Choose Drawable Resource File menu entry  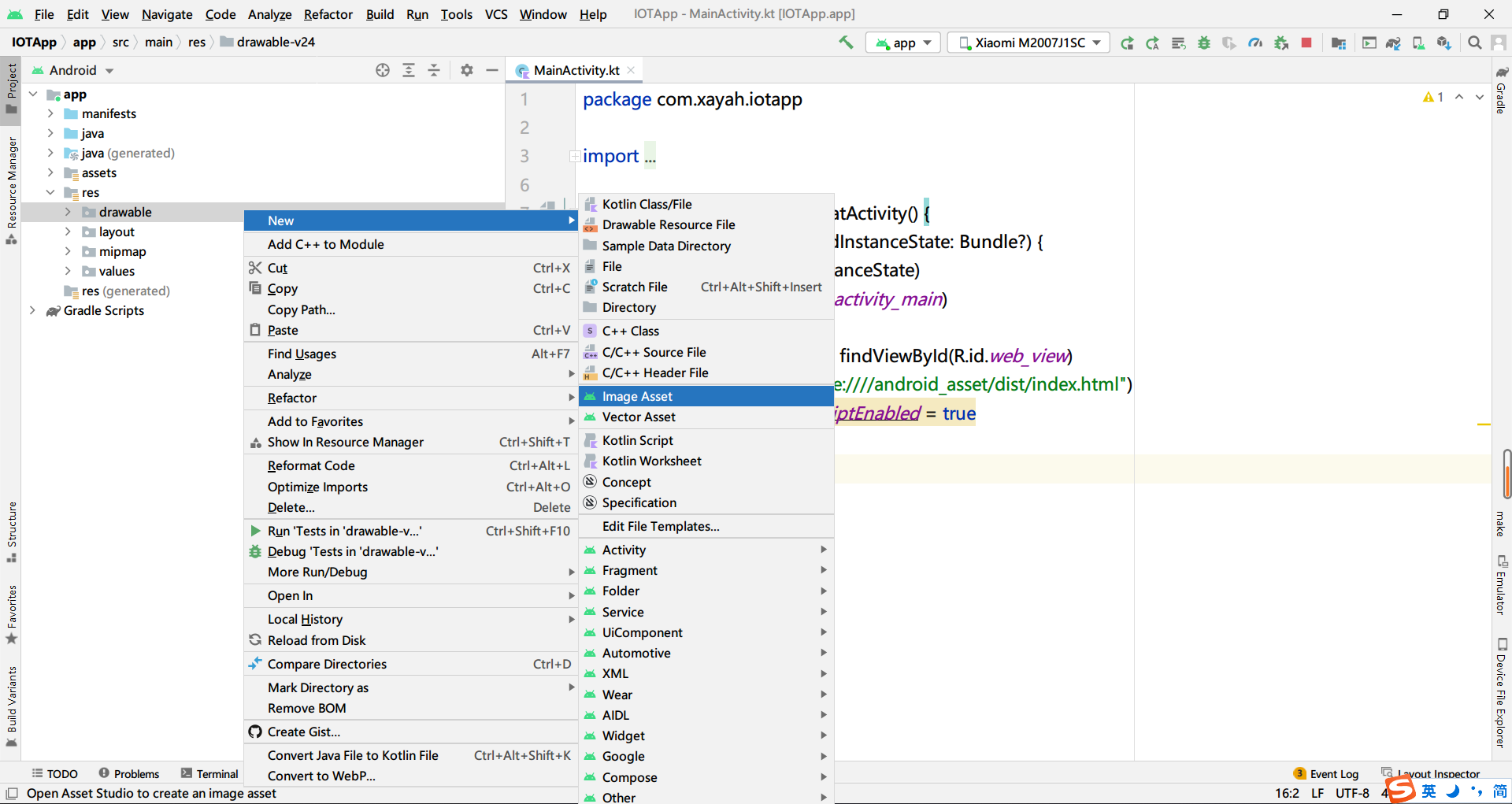coord(668,224)
